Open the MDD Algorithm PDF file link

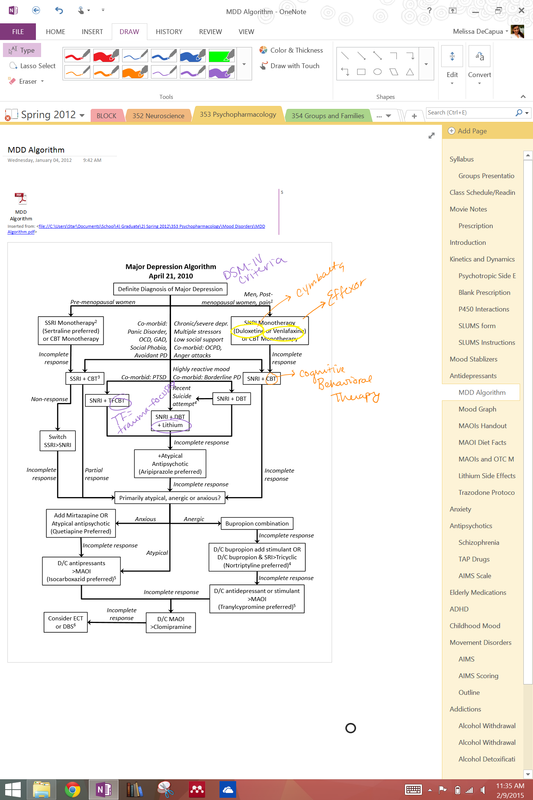(x=136, y=229)
